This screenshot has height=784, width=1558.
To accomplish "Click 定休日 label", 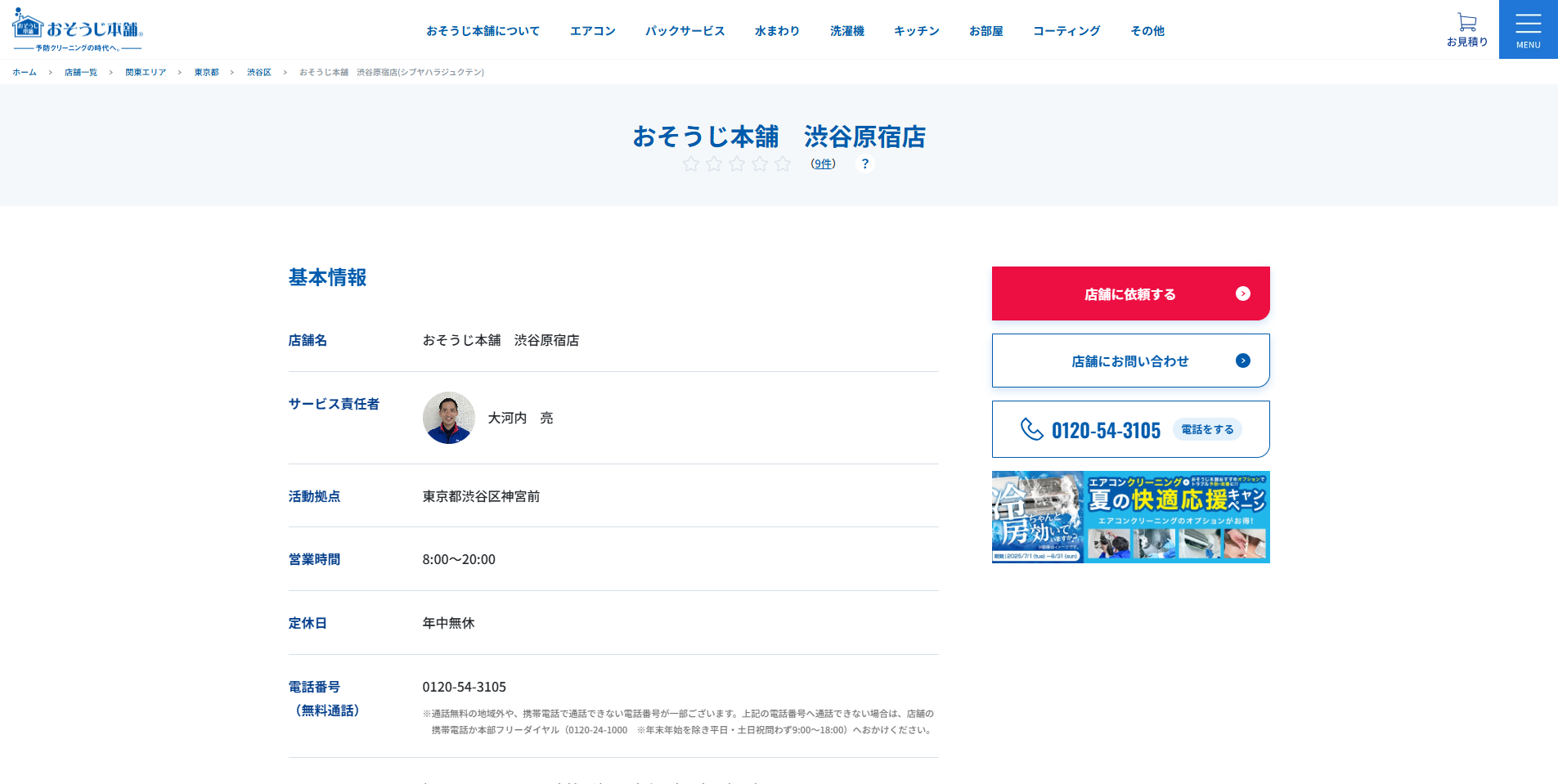I will coord(308,623).
